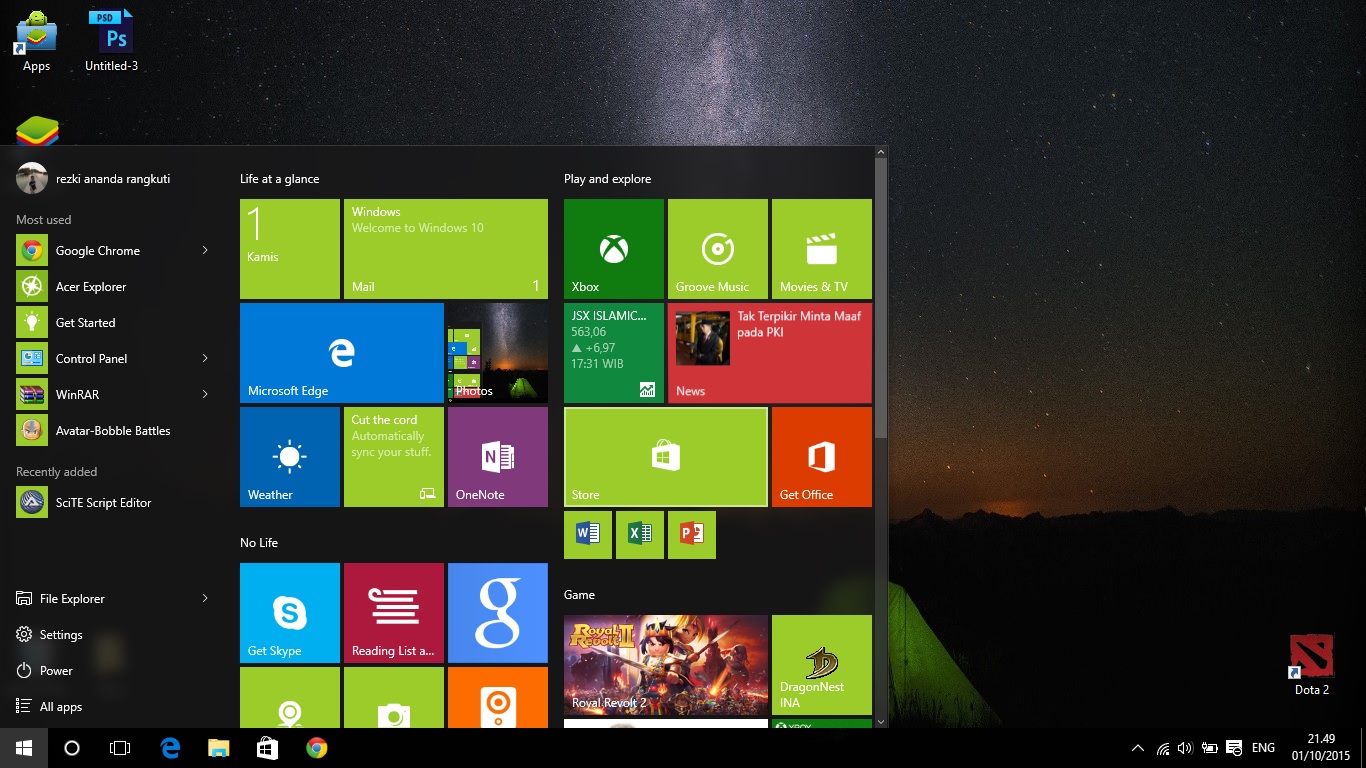Open the Microsoft Edge tile
The image size is (1366, 768).
pyautogui.click(x=341, y=352)
